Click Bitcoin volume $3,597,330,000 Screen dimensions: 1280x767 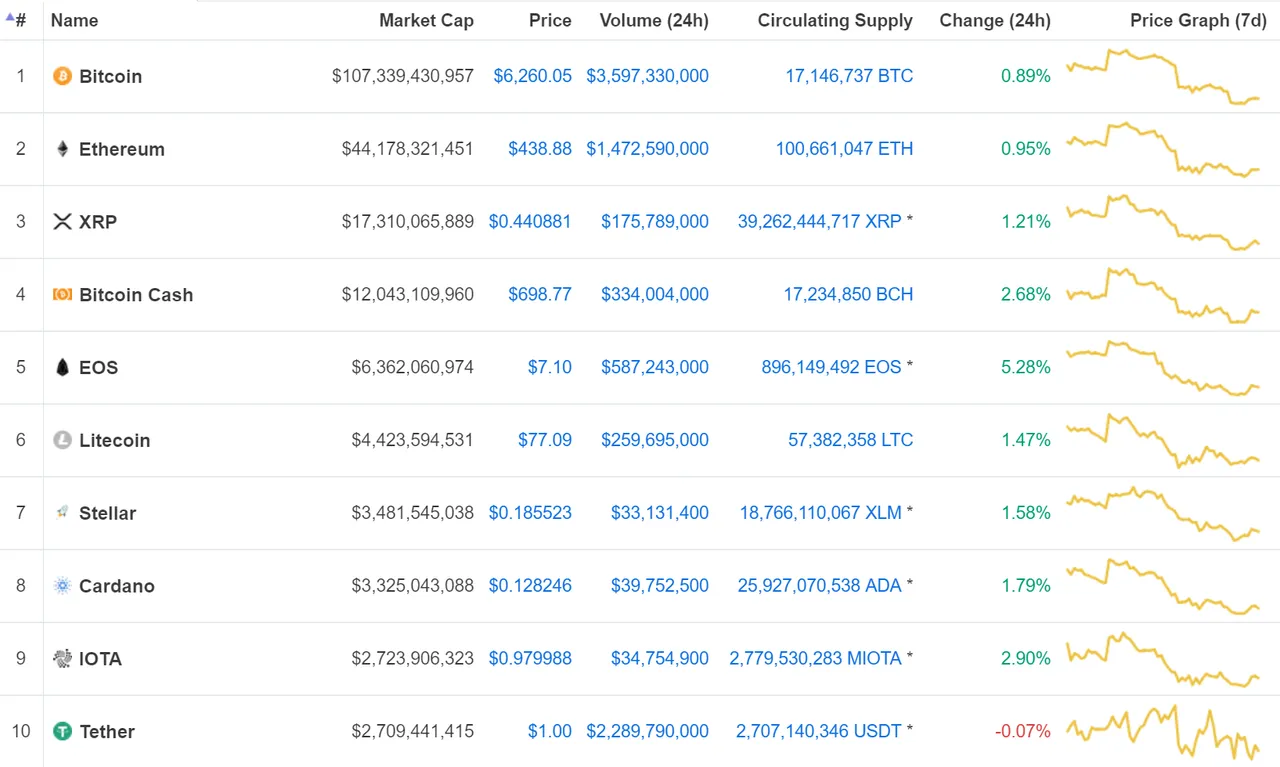tap(648, 76)
